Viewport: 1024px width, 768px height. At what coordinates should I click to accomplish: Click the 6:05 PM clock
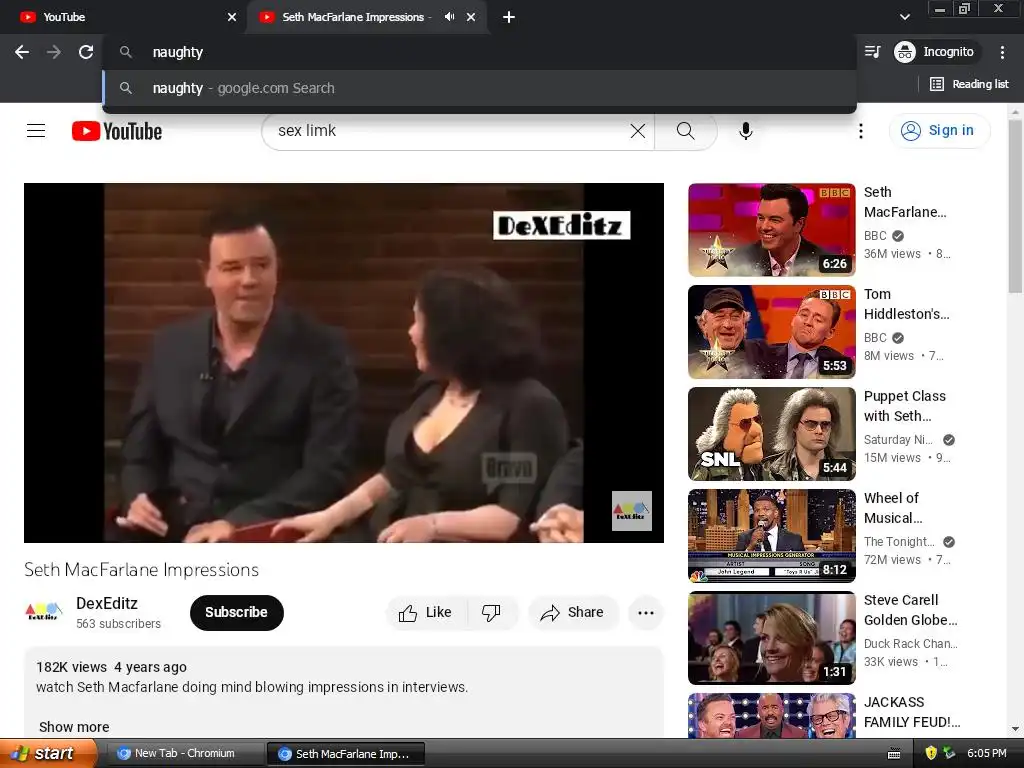click(x=987, y=754)
